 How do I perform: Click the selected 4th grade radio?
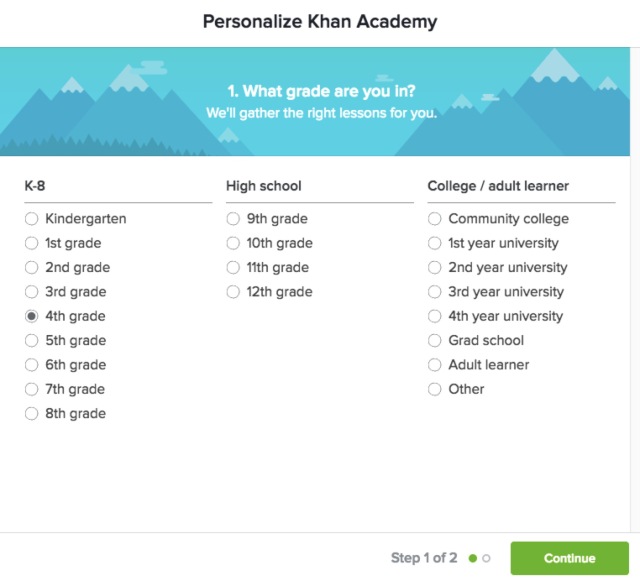pyautogui.click(x=32, y=316)
